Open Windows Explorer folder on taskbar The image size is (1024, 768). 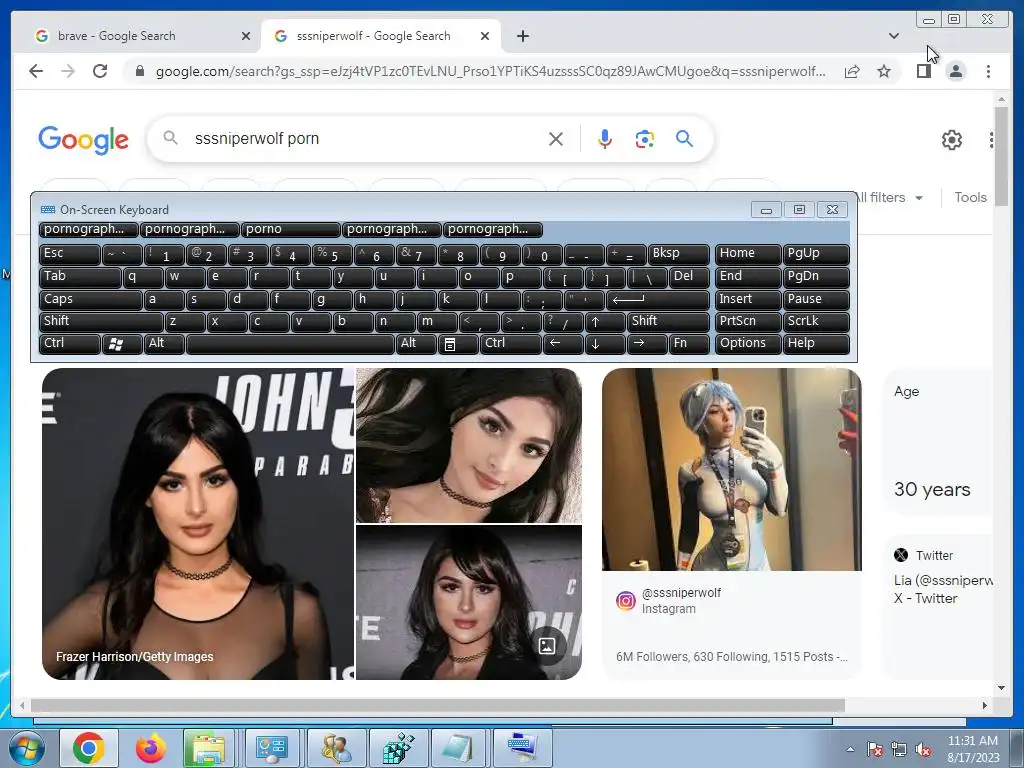pyautogui.click(x=208, y=748)
